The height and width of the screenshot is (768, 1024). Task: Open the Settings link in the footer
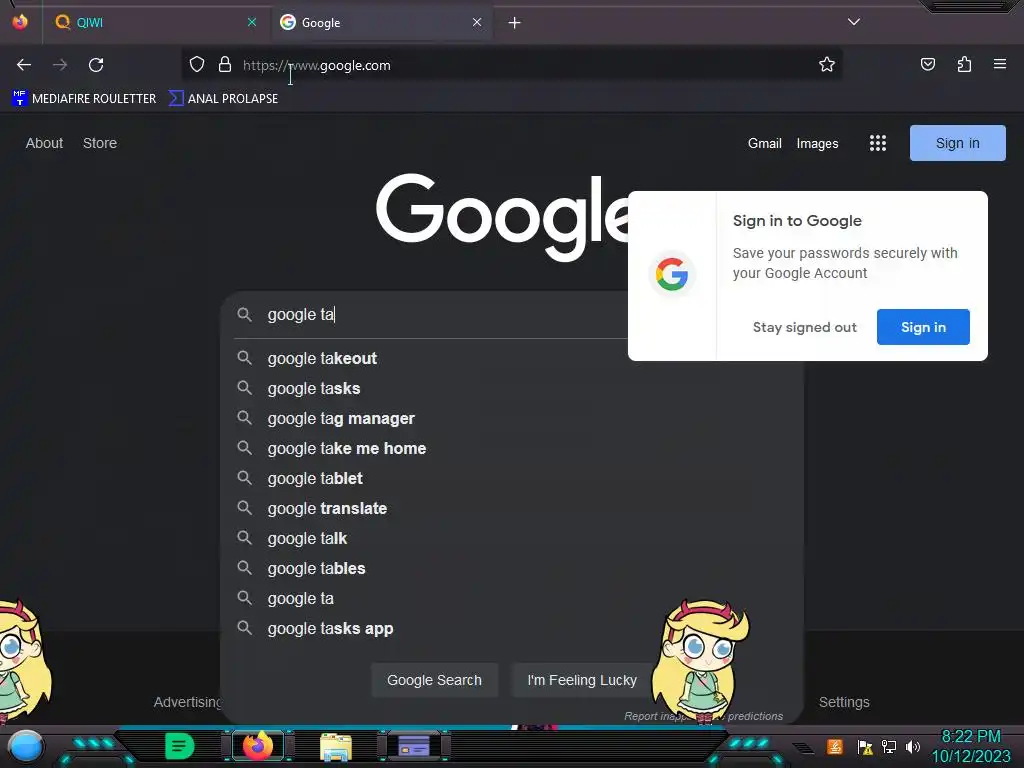(844, 702)
